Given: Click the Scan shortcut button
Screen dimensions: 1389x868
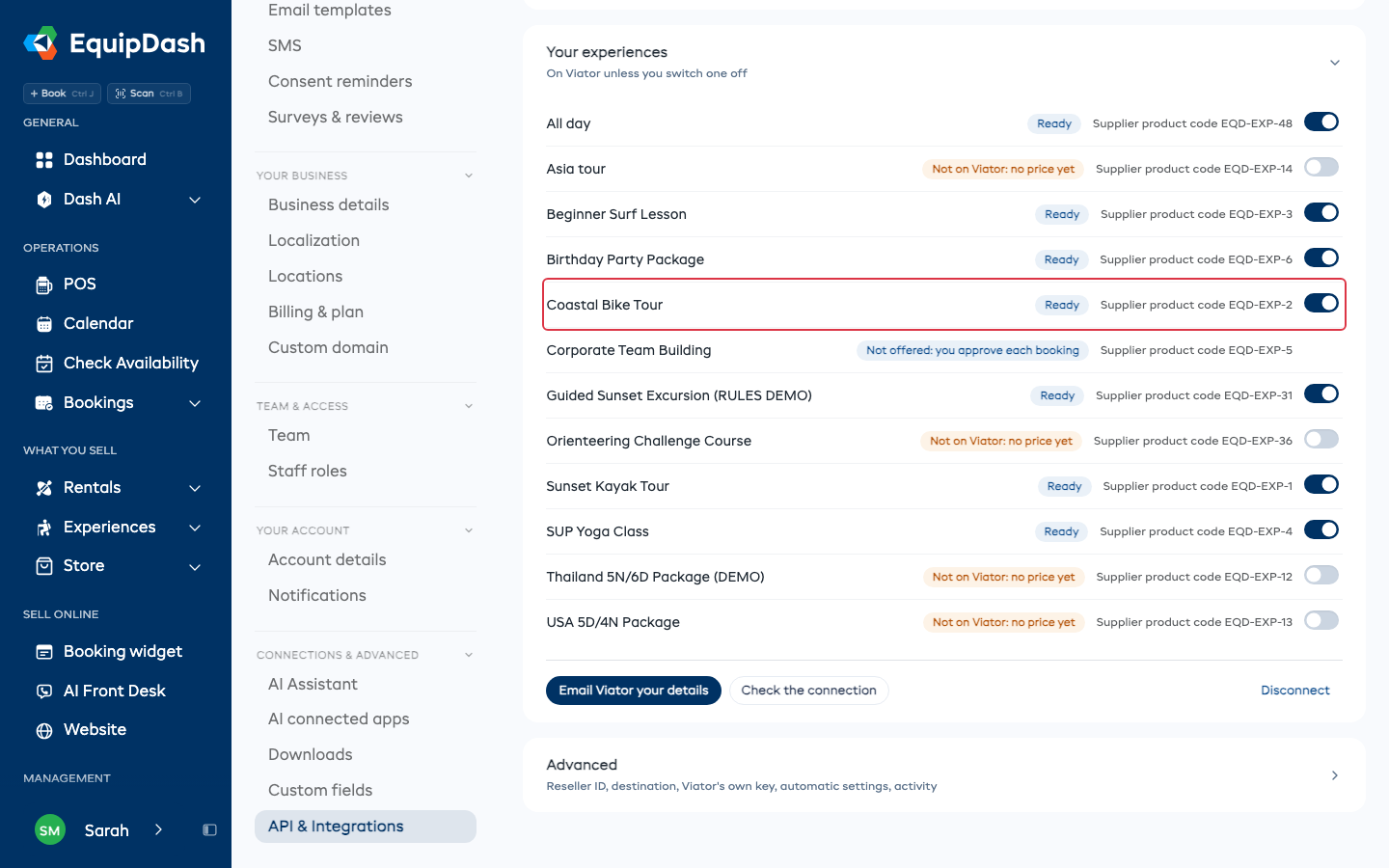Looking at the screenshot, I should click(x=149, y=94).
